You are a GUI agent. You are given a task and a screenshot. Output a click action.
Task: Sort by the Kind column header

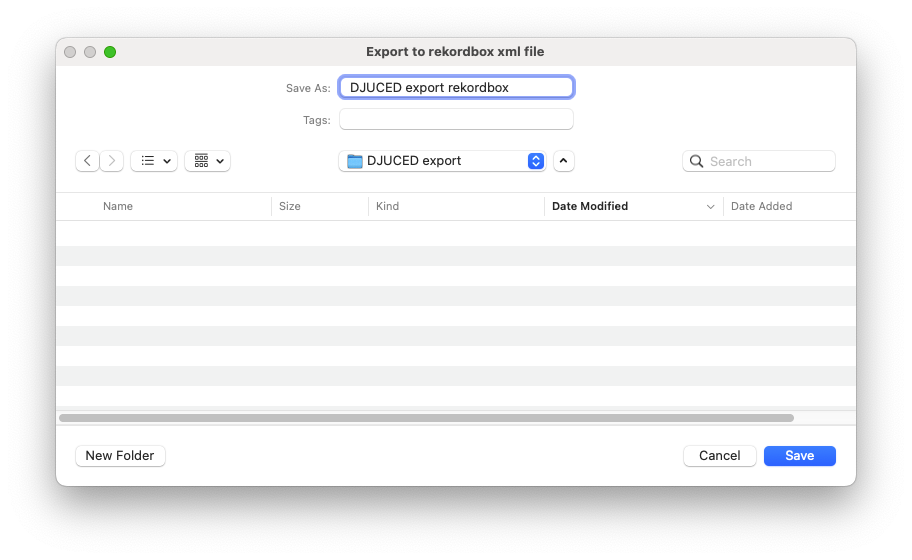(387, 206)
